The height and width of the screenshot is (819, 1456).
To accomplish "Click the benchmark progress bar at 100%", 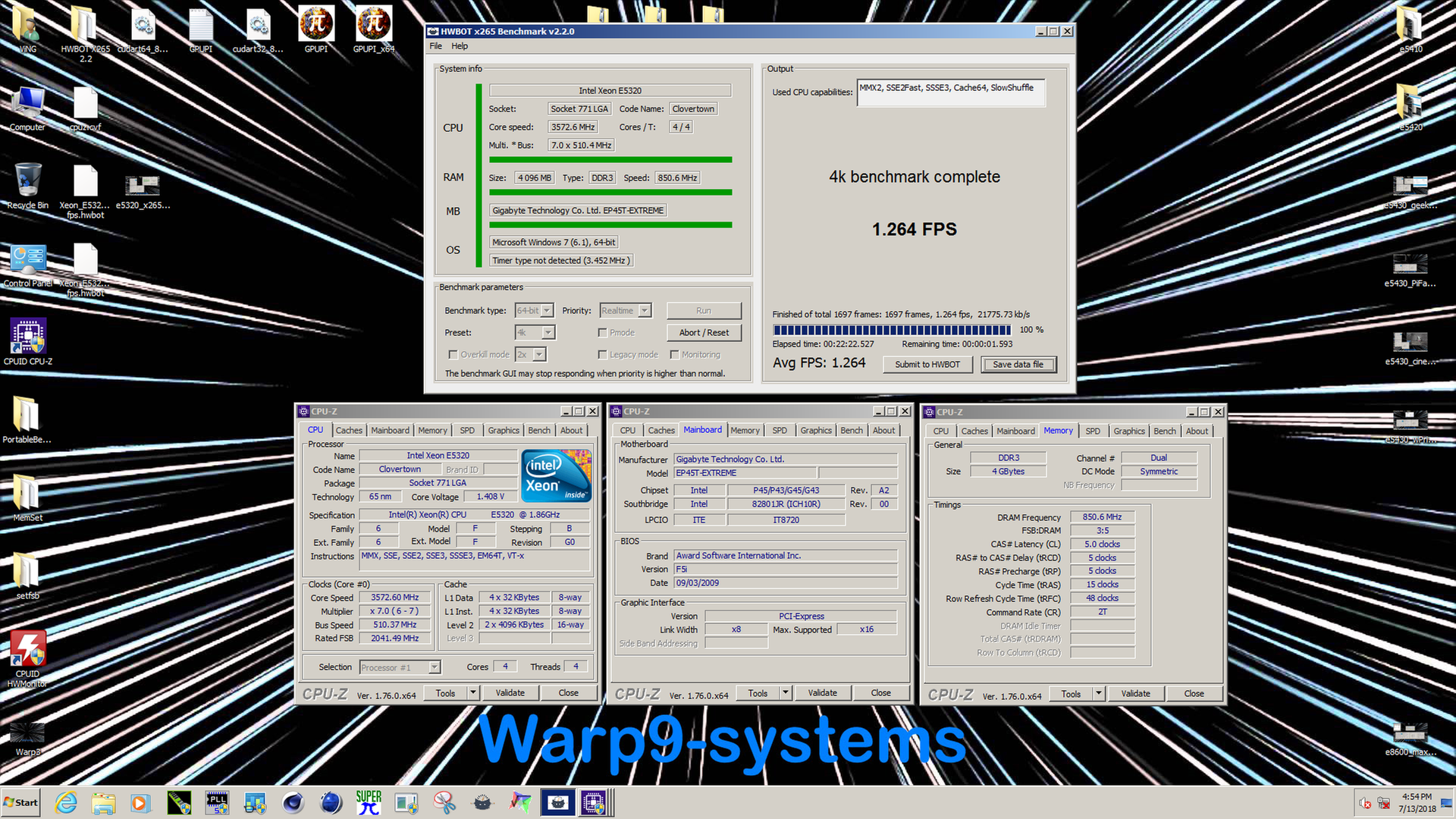I will [892, 330].
